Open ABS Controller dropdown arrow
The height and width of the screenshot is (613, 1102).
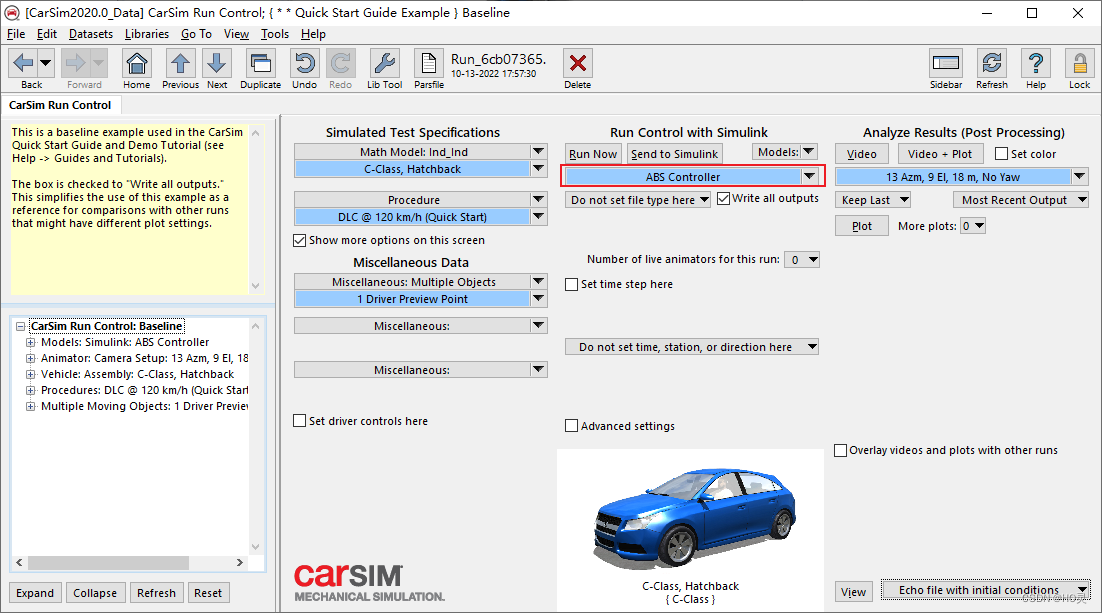[810, 176]
